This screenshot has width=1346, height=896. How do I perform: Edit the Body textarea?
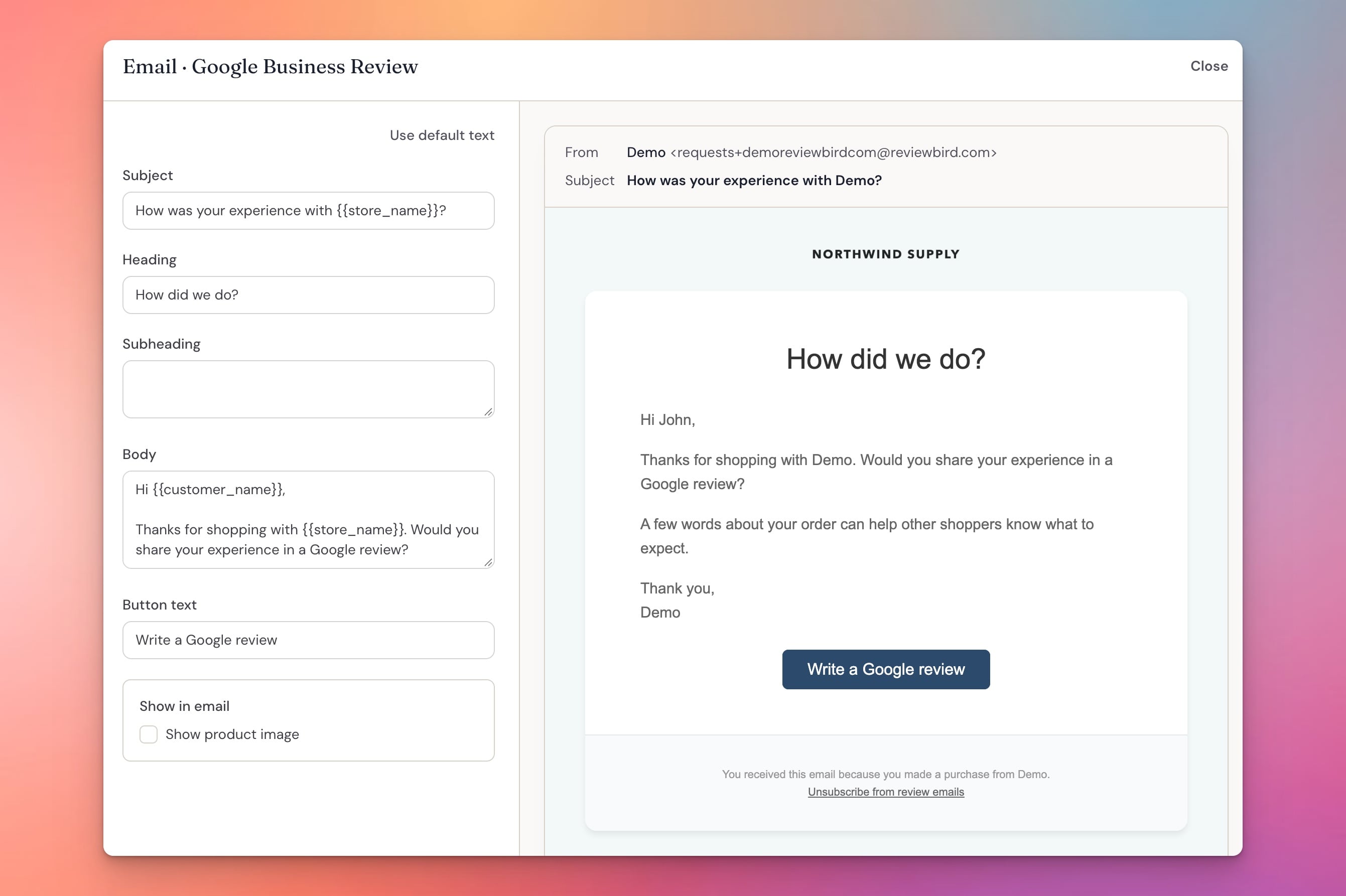point(309,519)
